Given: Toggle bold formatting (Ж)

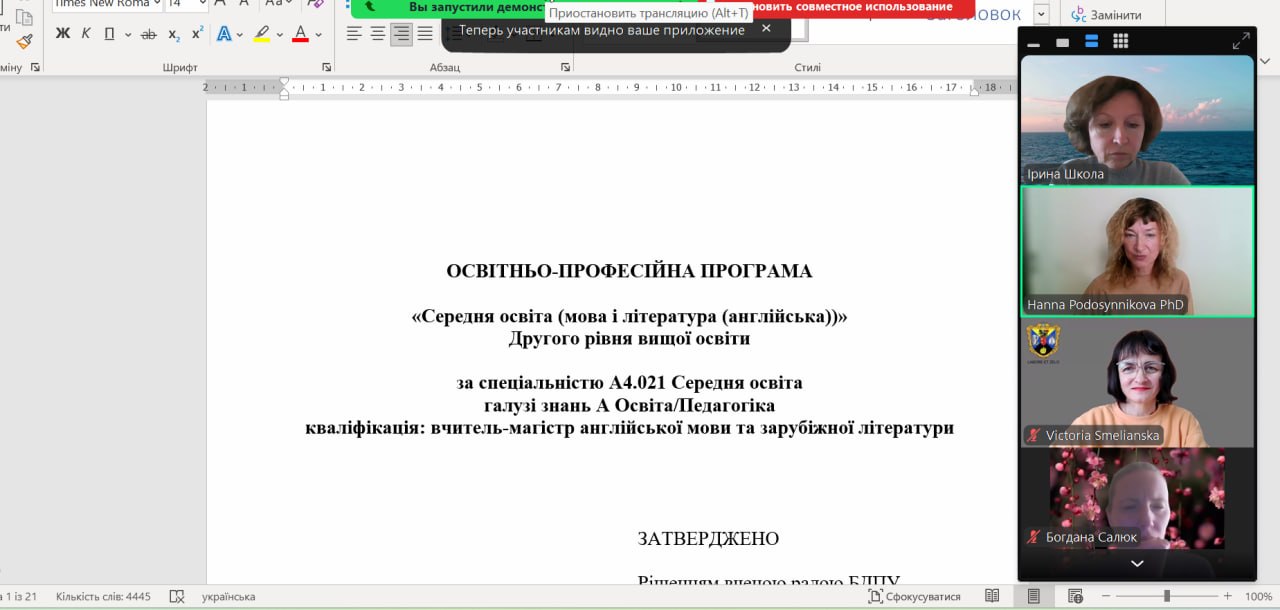Looking at the screenshot, I should tap(62, 34).
